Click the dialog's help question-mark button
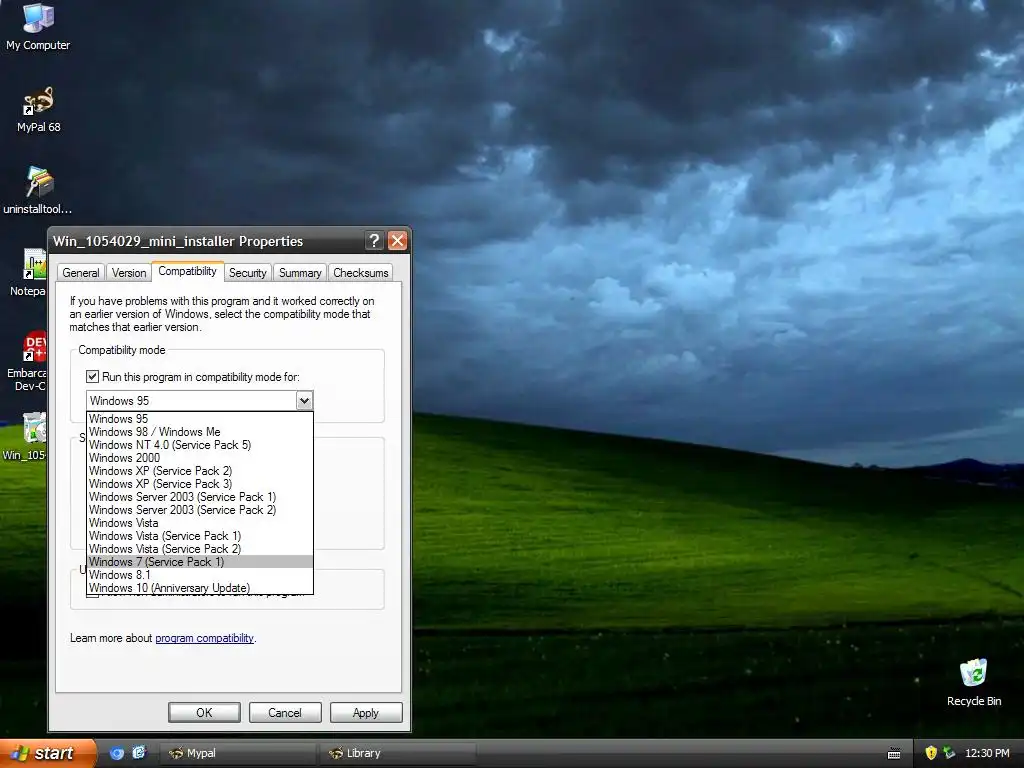 click(x=374, y=241)
